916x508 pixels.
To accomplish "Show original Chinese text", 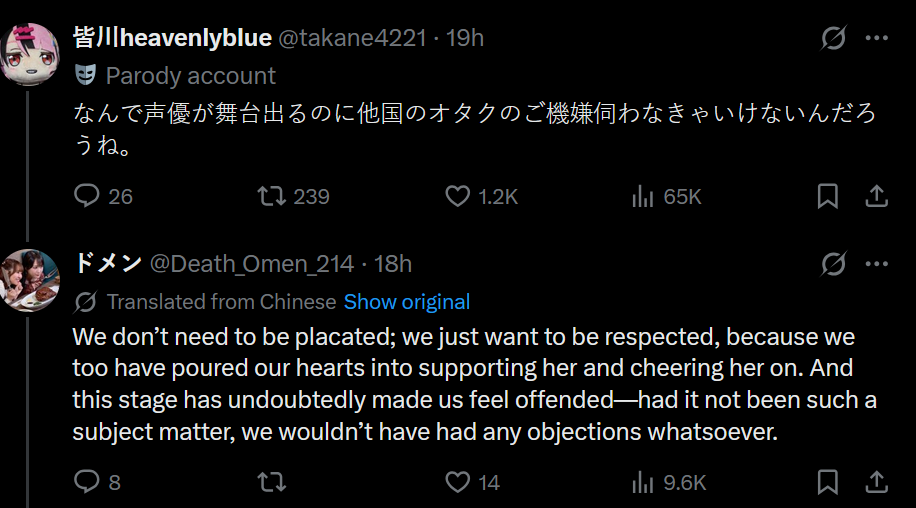I will click(407, 302).
